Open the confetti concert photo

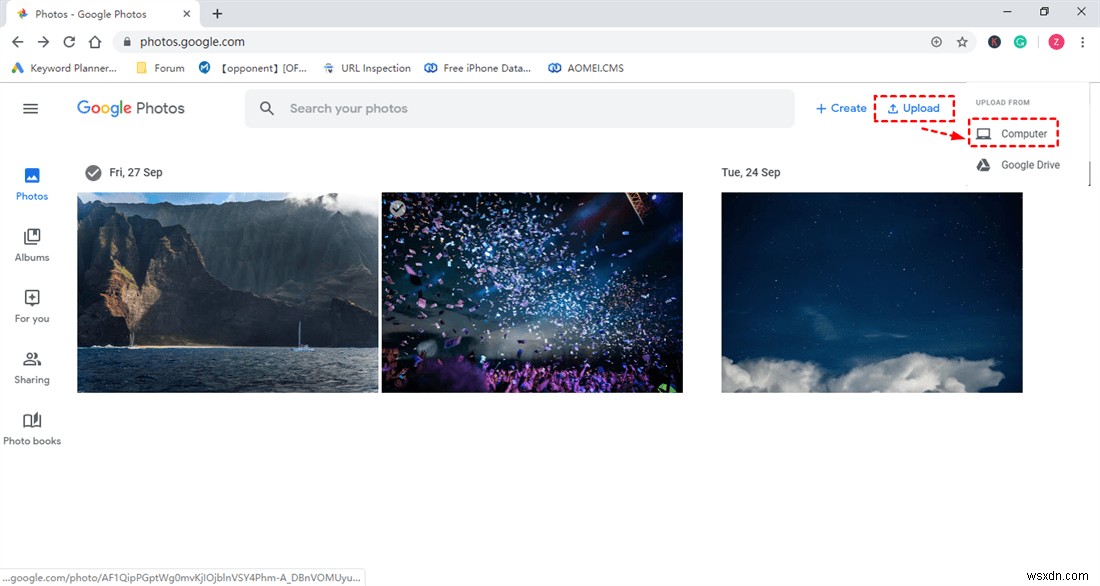click(532, 292)
